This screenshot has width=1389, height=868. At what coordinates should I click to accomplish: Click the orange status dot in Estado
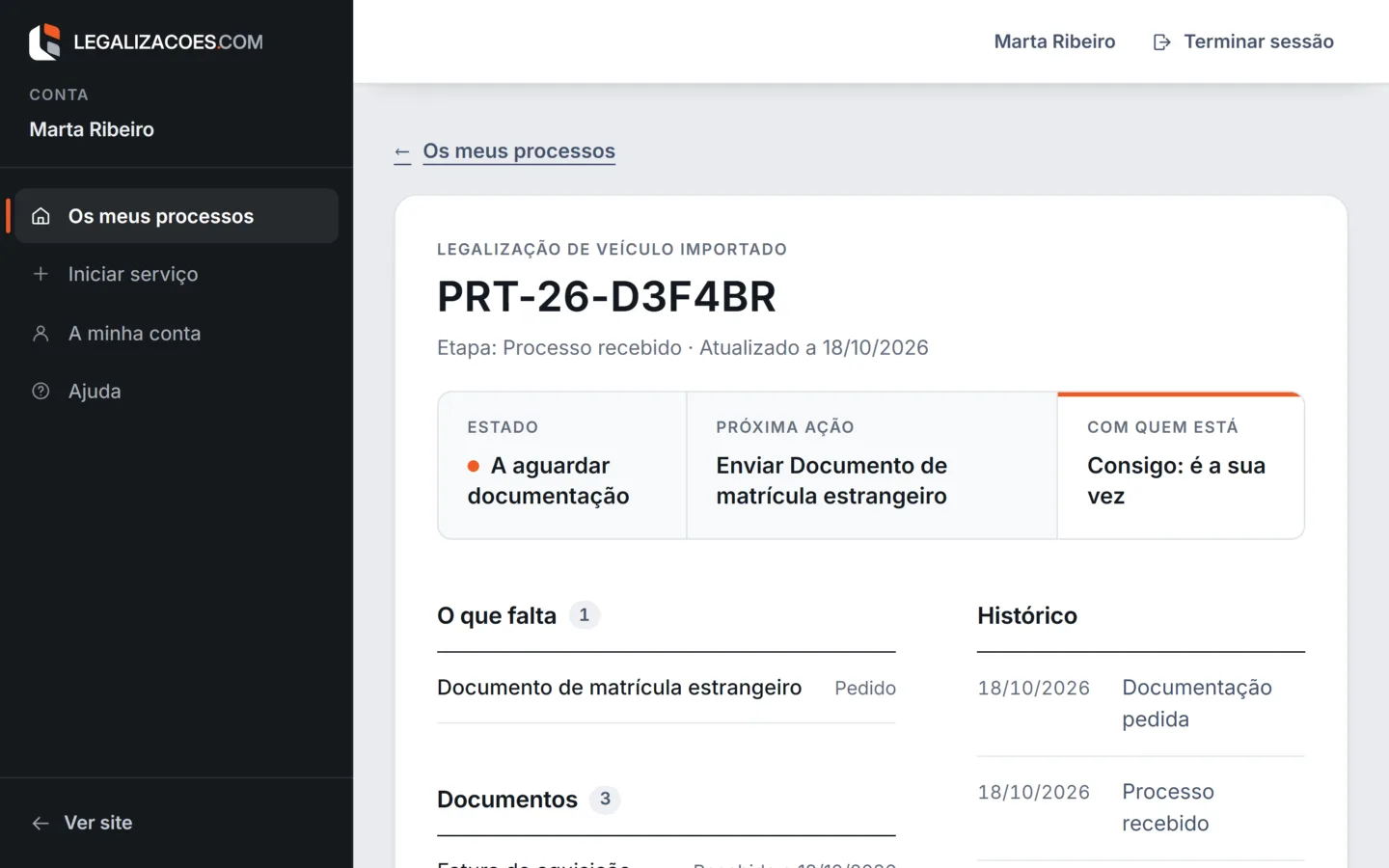[x=474, y=466]
